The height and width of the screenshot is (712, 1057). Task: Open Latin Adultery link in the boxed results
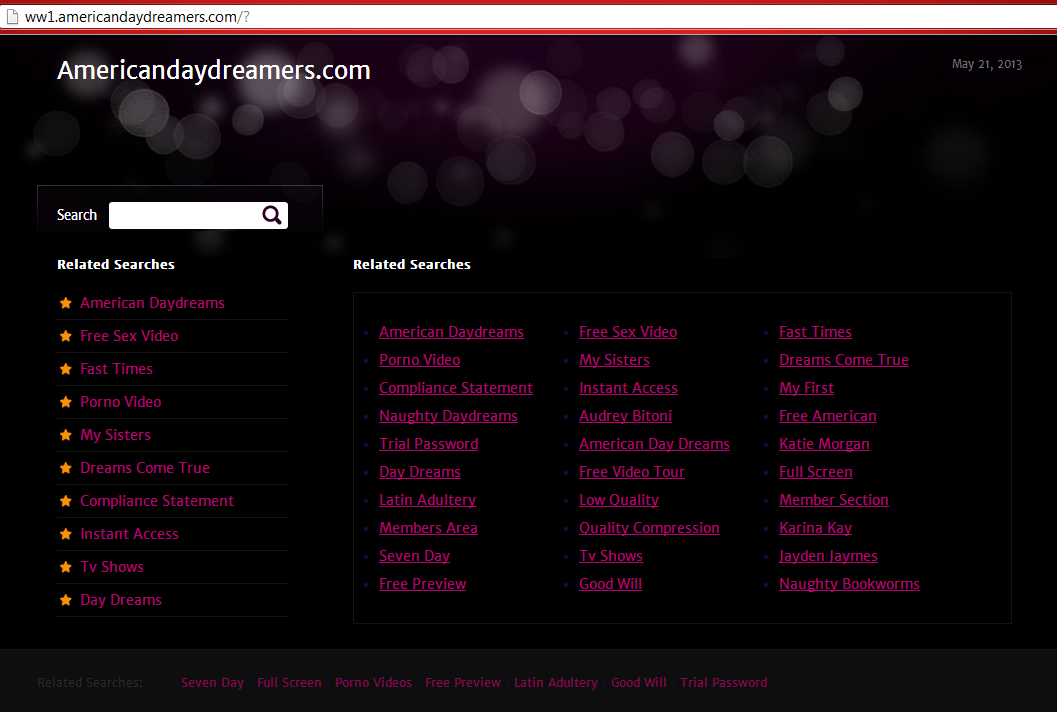[427, 500]
